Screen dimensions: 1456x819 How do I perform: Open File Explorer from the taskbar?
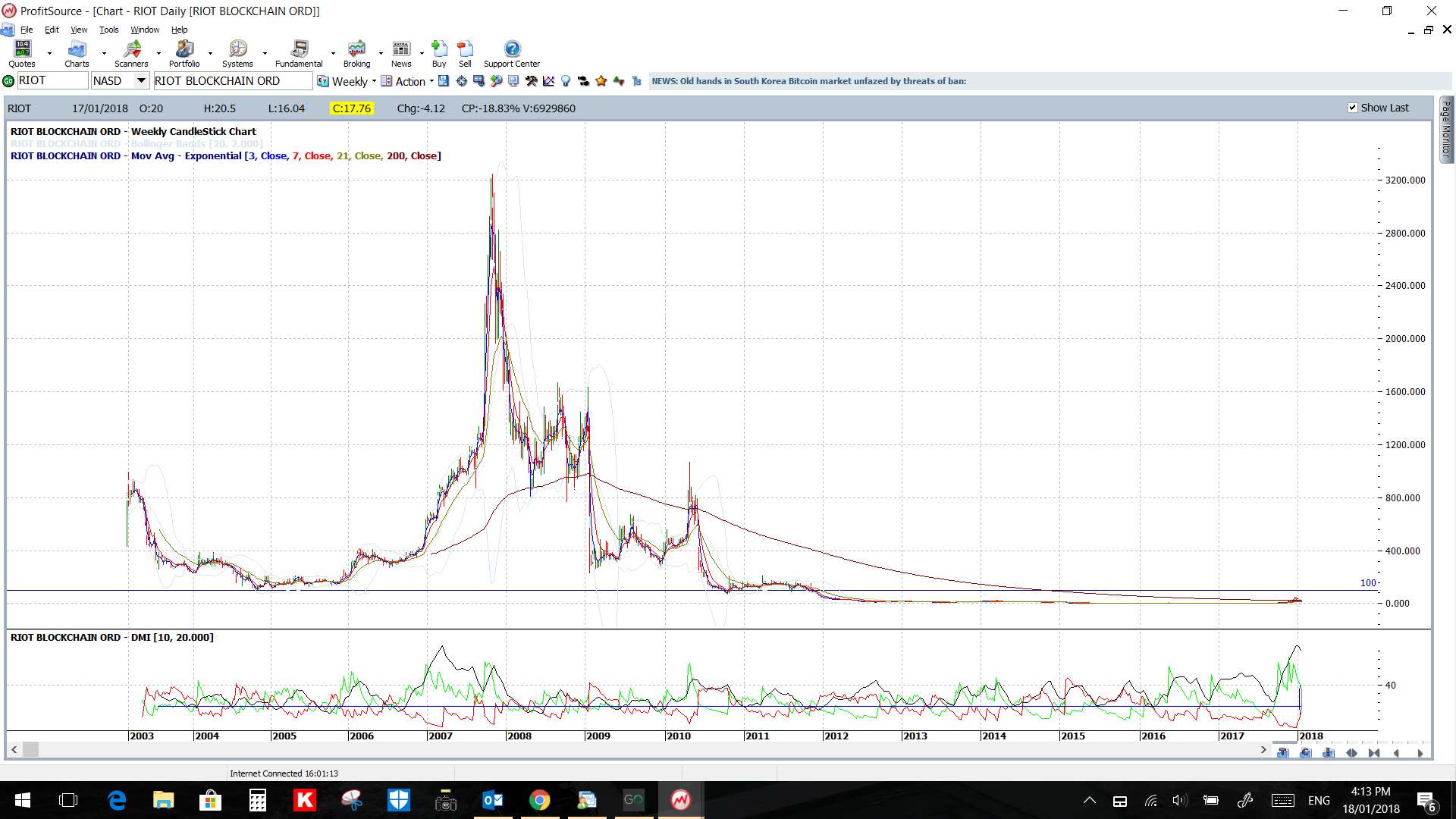pyautogui.click(x=163, y=800)
